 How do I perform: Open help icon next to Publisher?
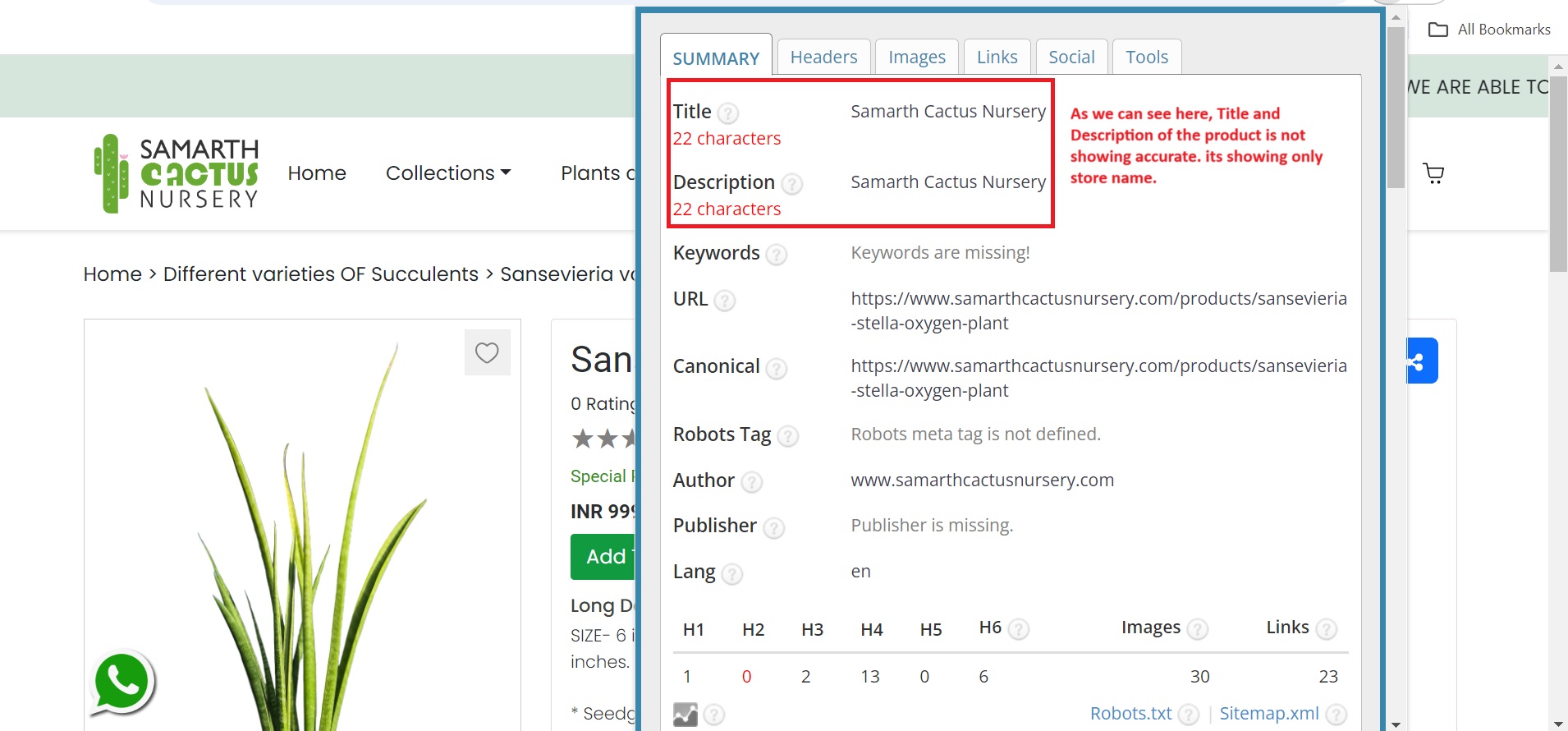773,527
